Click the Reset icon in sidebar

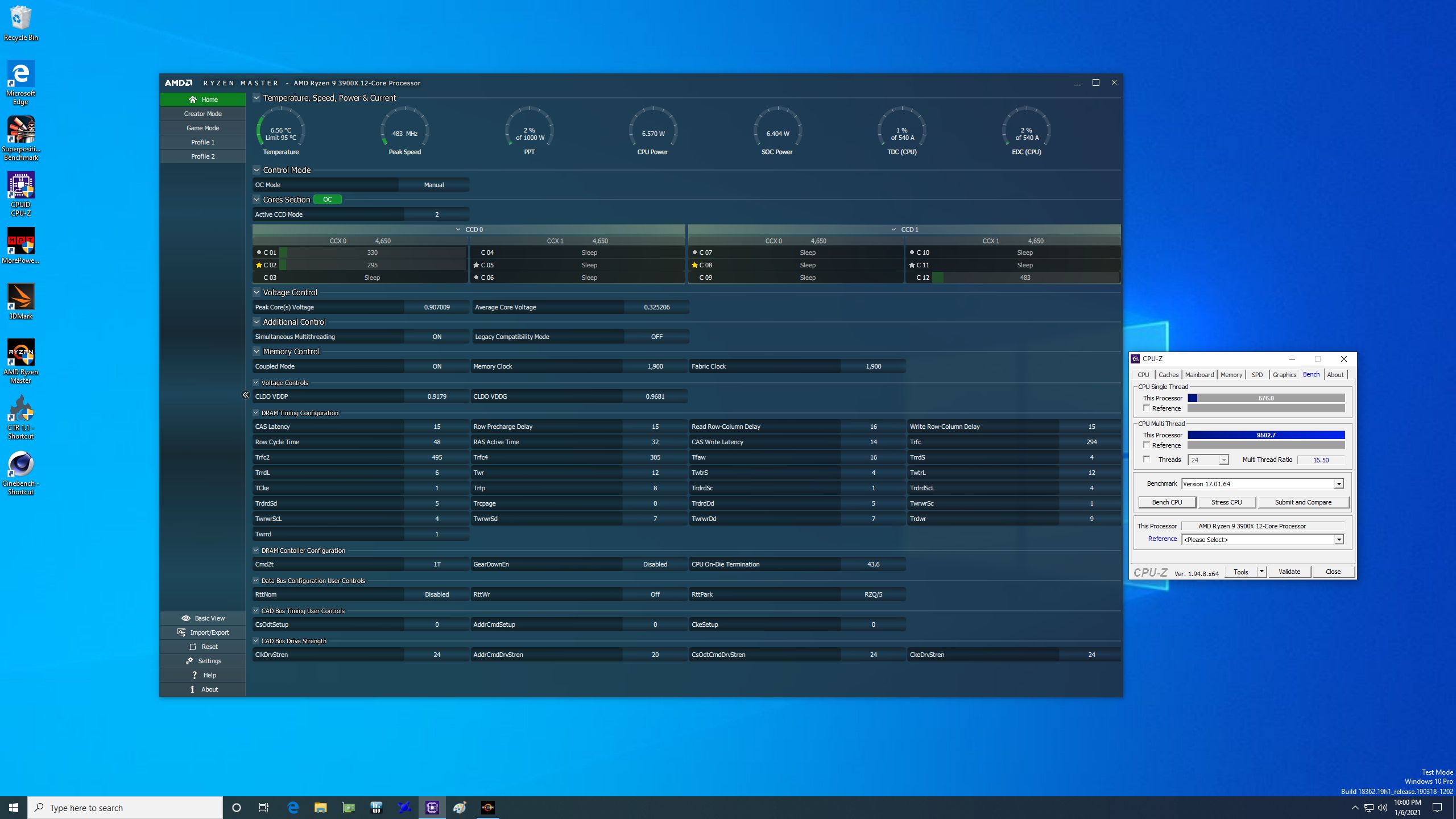pos(193,647)
